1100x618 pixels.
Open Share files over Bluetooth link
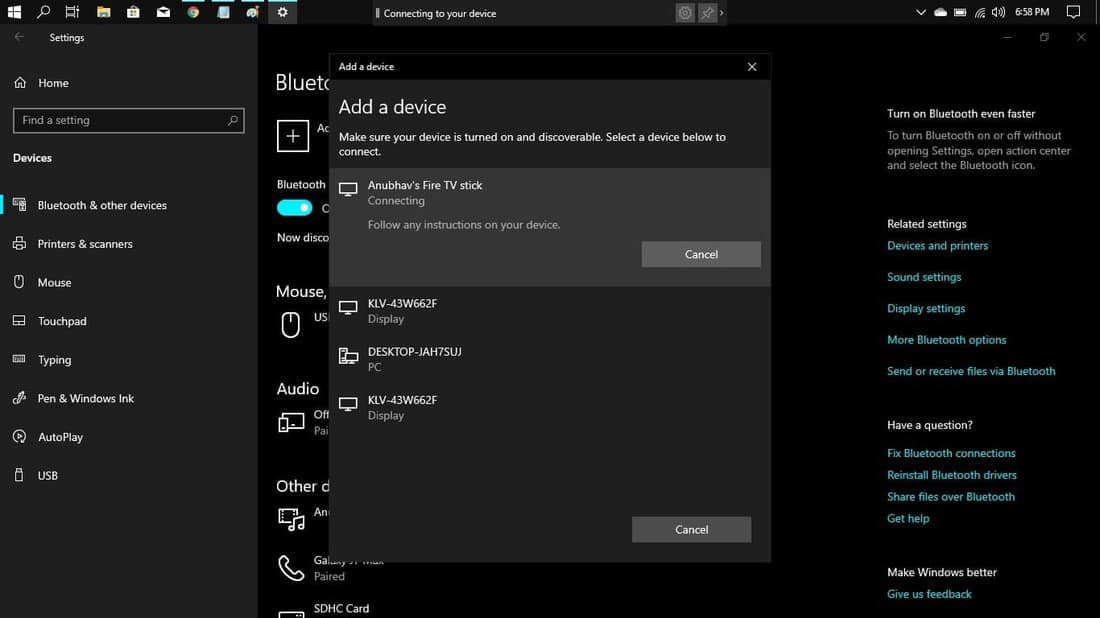tap(951, 497)
